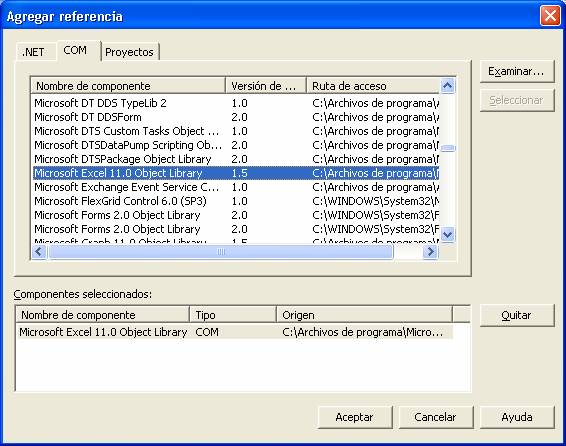Screen dimensions: 566x446
Task: Click Nombre de componente header in selected components
Action: coord(103,315)
